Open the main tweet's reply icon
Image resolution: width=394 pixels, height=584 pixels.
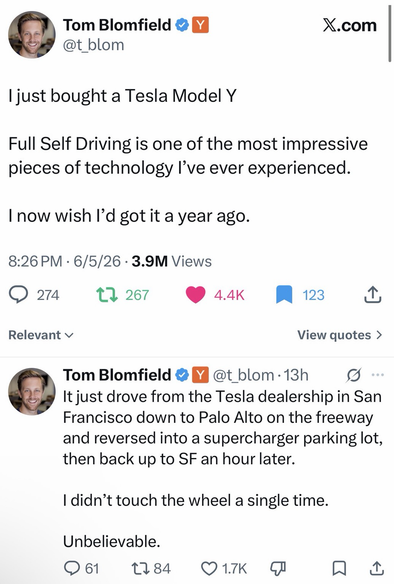click(x=19, y=295)
